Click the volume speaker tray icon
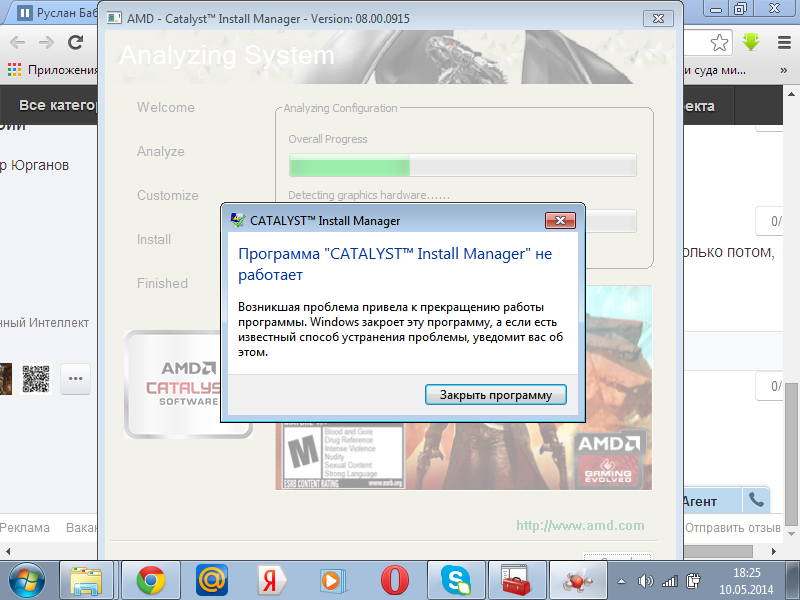Viewport: 800px width, 600px height. [645, 581]
